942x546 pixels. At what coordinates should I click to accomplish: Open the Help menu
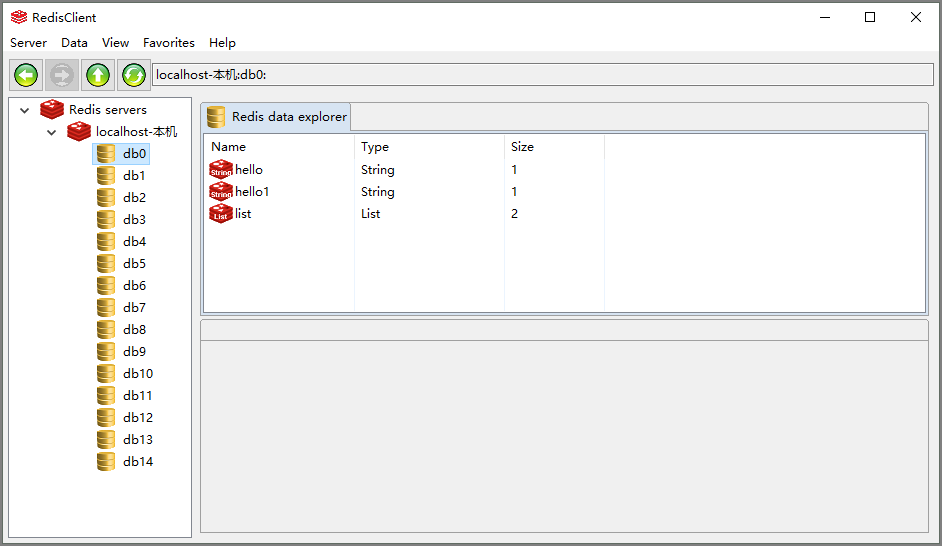(222, 43)
